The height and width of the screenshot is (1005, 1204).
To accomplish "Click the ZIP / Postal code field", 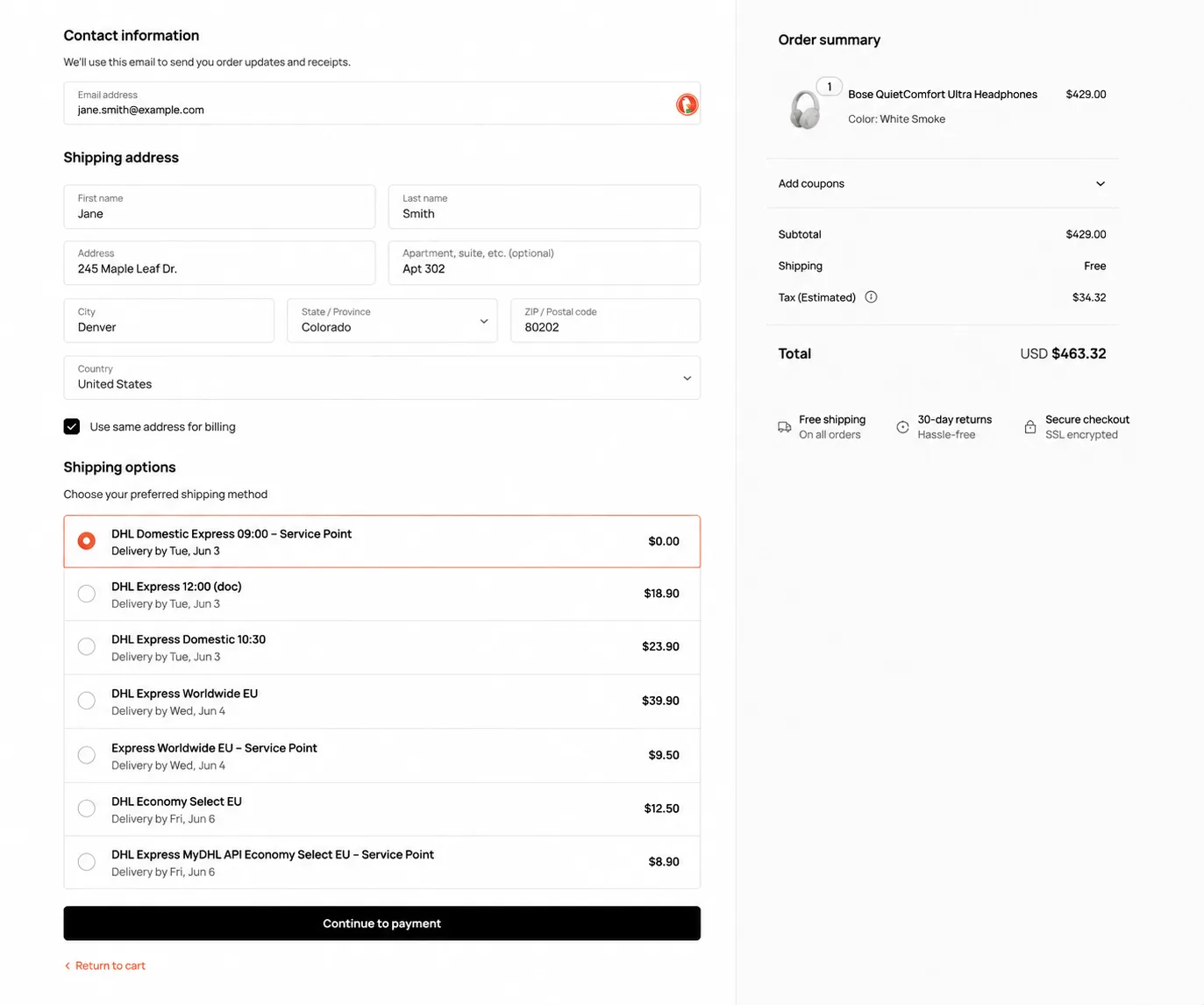I will [605, 320].
